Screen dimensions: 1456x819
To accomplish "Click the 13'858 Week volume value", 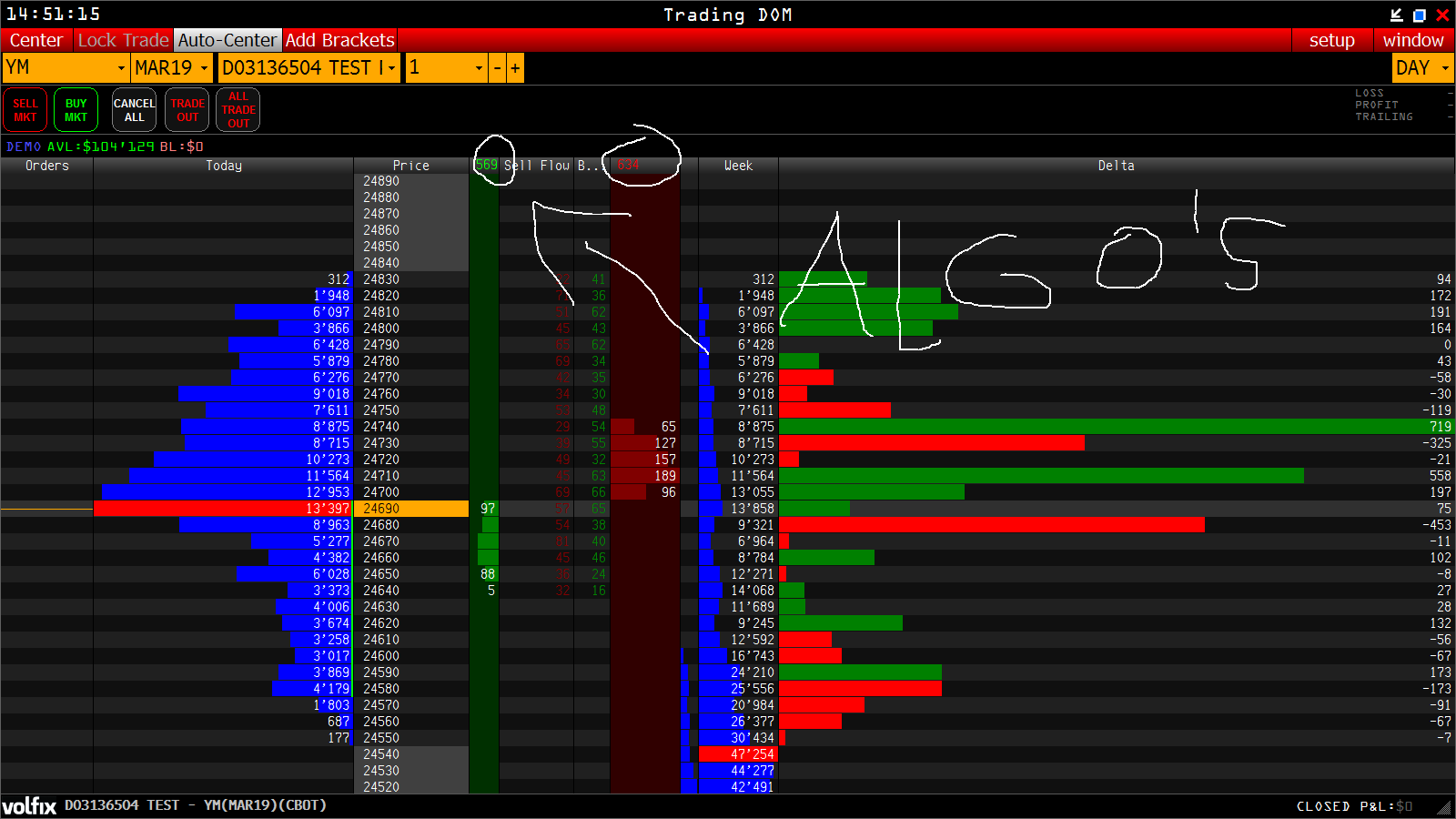I will pyautogui.click(x=753, y=509).
